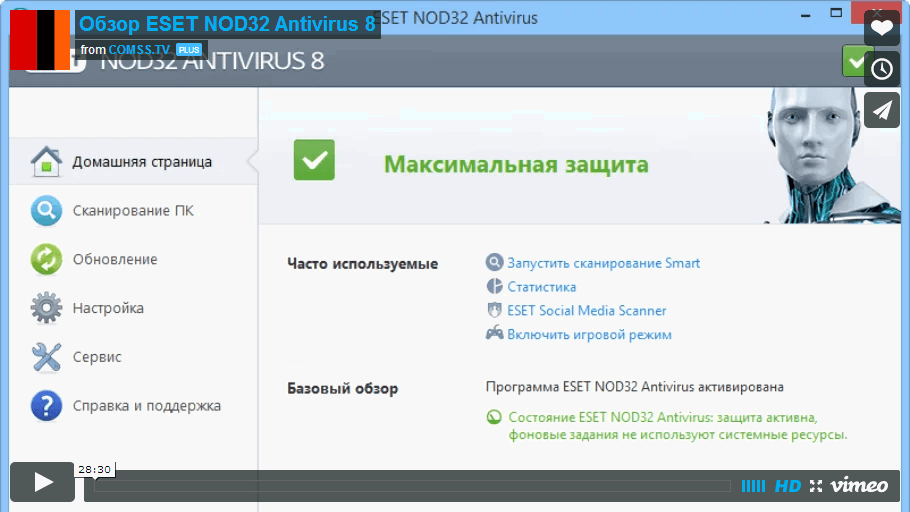Like the video with heart icon
This screenshot has height=512, width=910.
coord(882,28)
